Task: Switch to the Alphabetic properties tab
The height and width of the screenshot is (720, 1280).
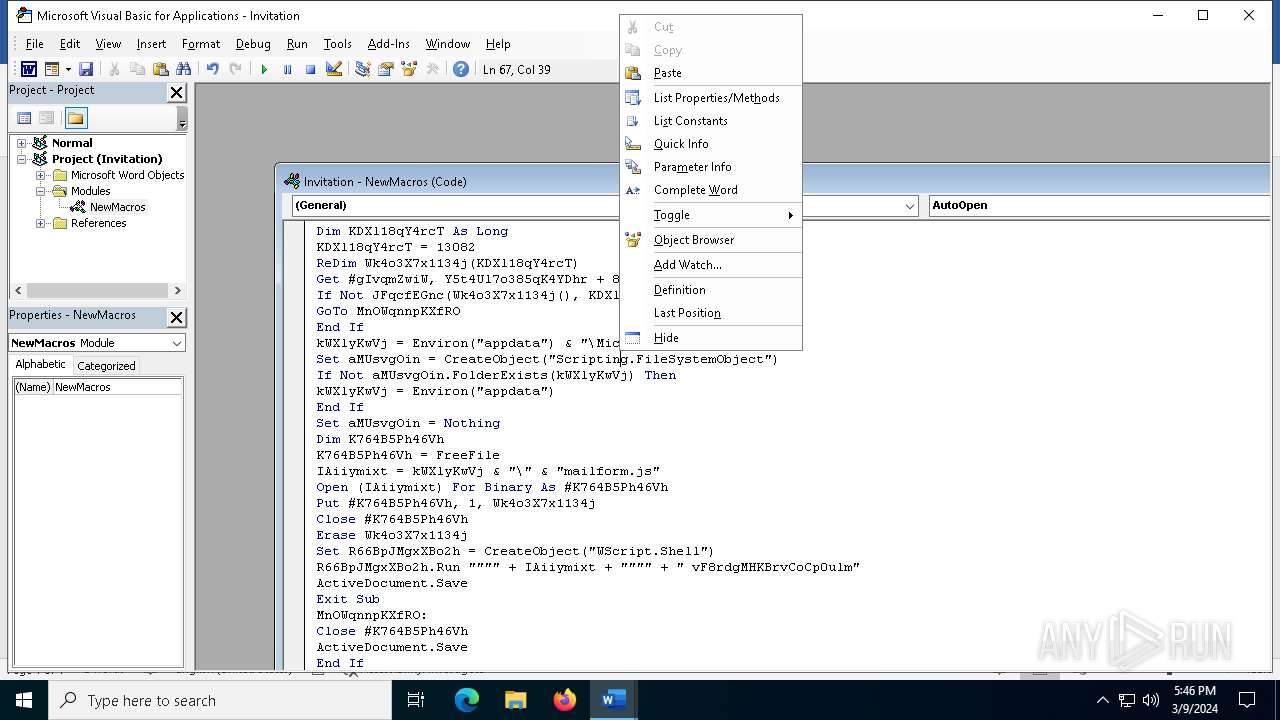Action: pos(40,365)
